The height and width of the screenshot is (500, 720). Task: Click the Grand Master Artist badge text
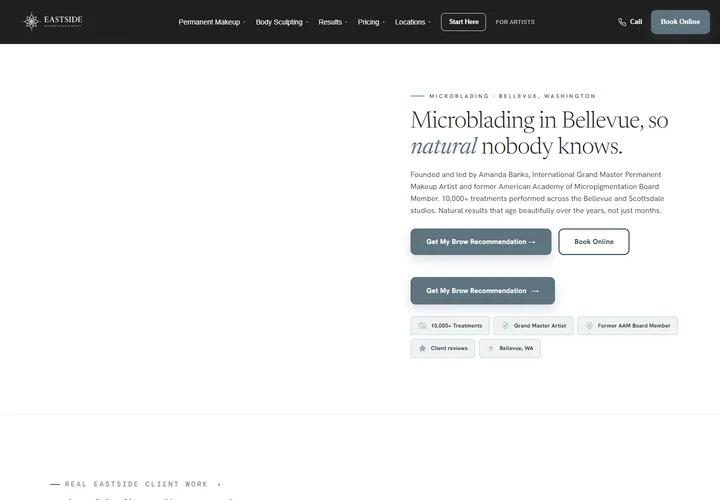[x=540, y=326]
